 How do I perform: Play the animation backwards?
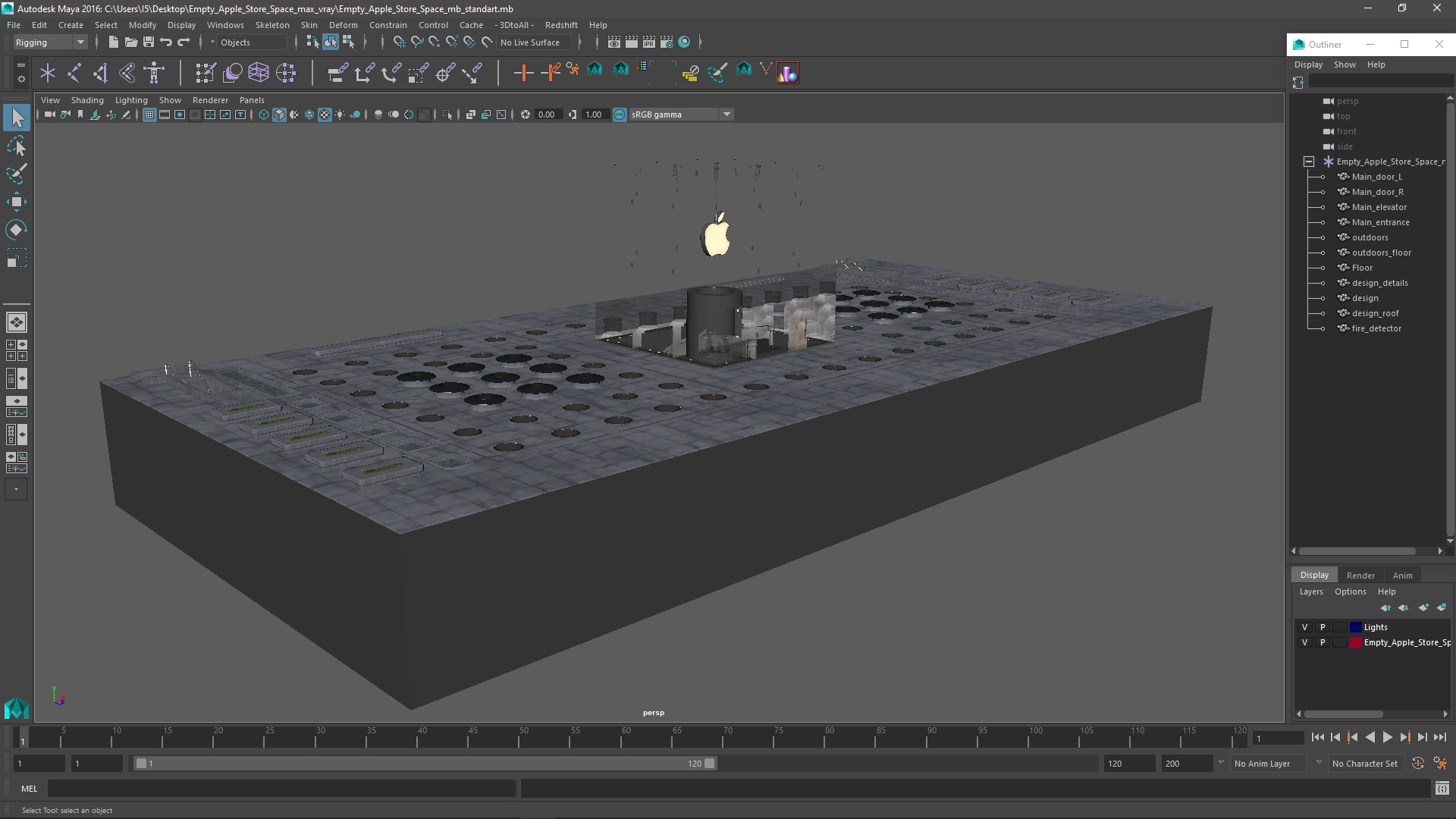(1370, 737)
